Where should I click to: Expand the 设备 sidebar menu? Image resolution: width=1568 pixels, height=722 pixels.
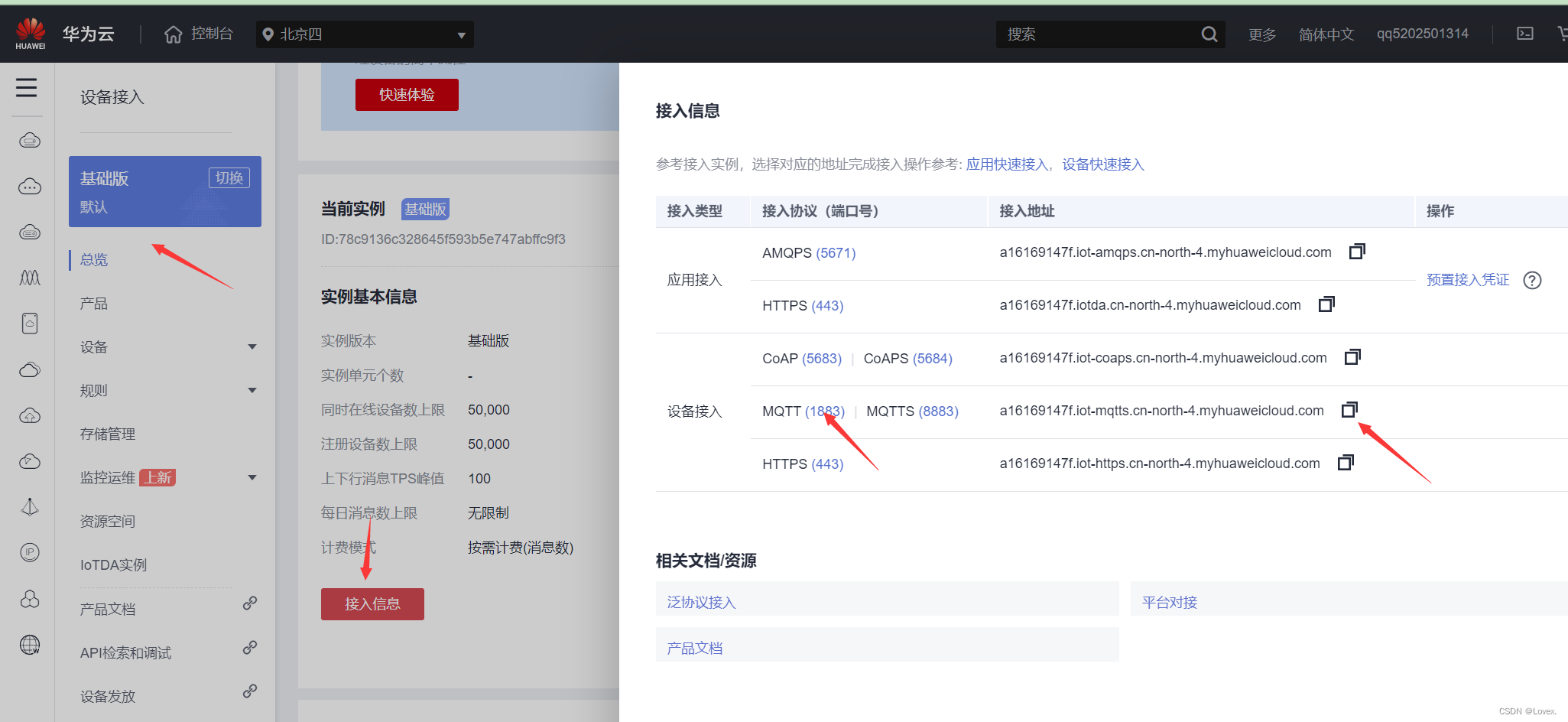click(252, 347)
